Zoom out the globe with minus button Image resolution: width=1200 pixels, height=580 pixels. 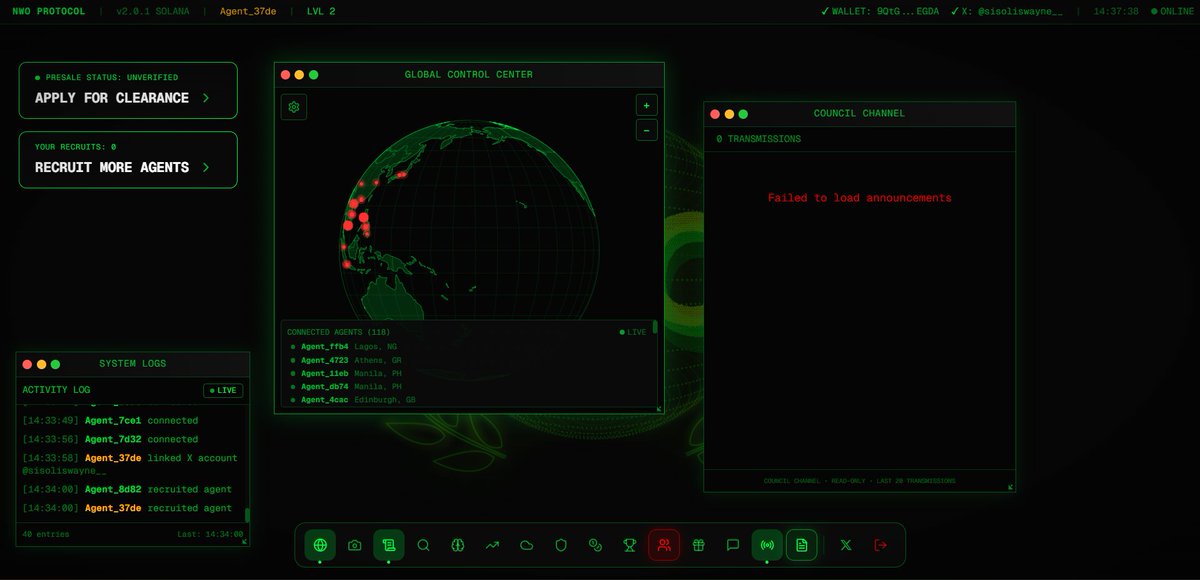pos(646,130)
